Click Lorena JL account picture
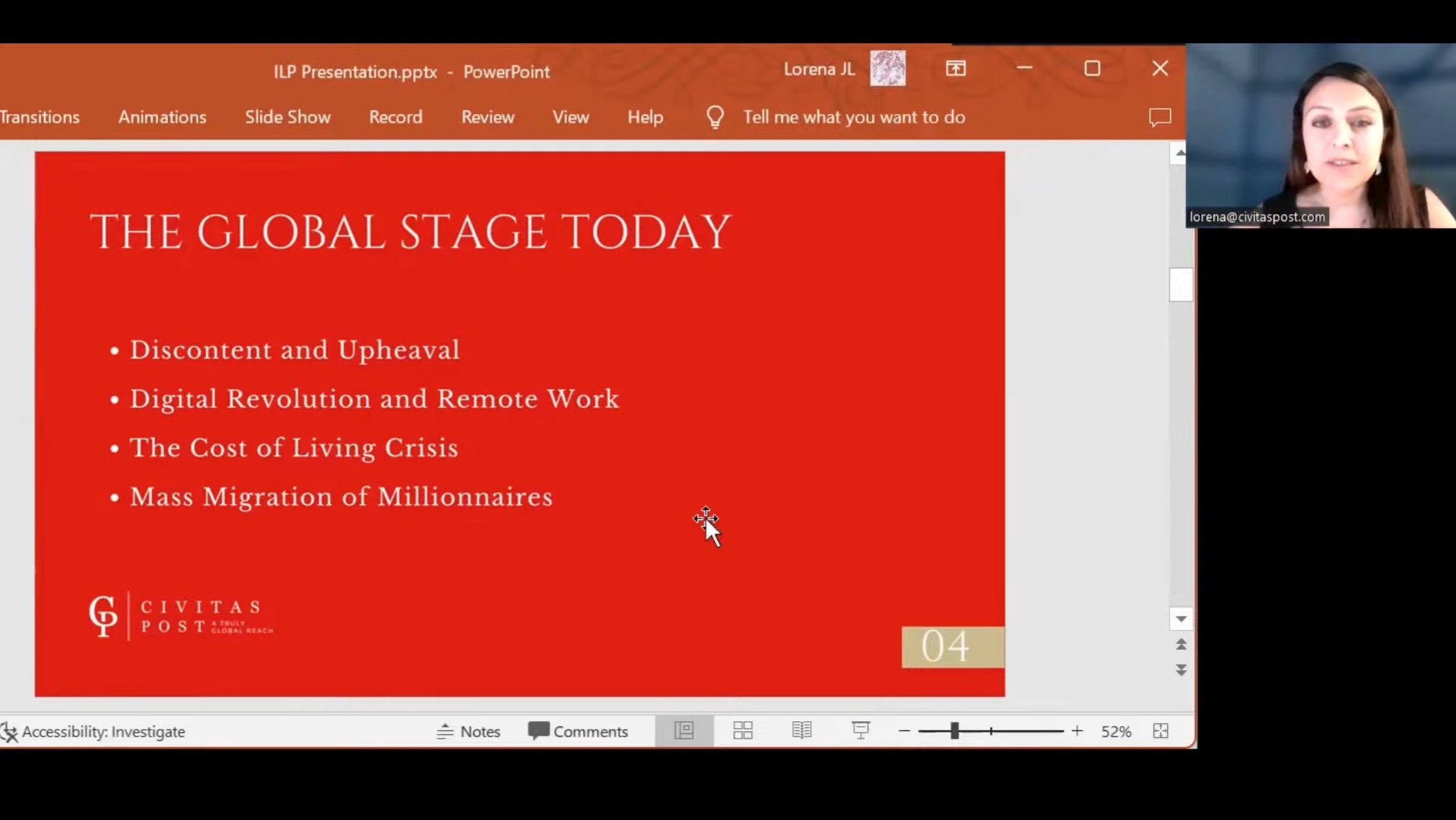The width and height of the screenshot is (1456, 820). click(887, 68)
